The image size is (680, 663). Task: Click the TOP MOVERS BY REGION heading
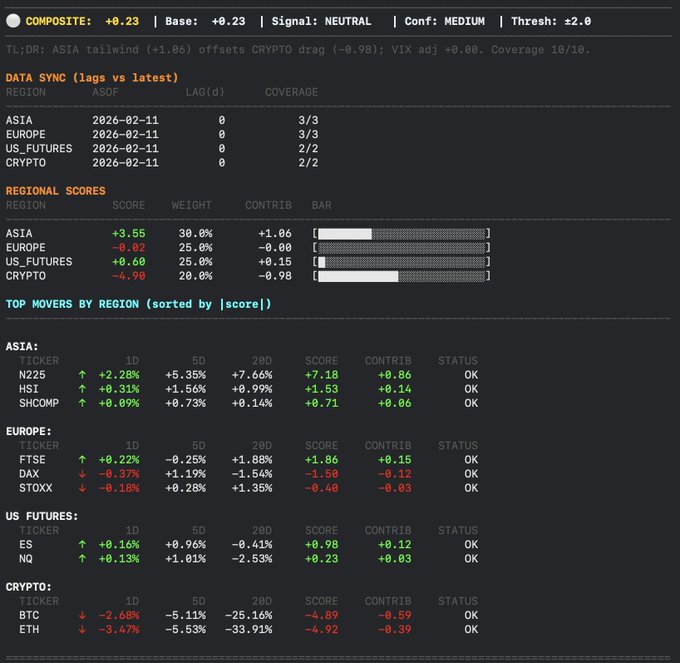click(x=139, y=303)
